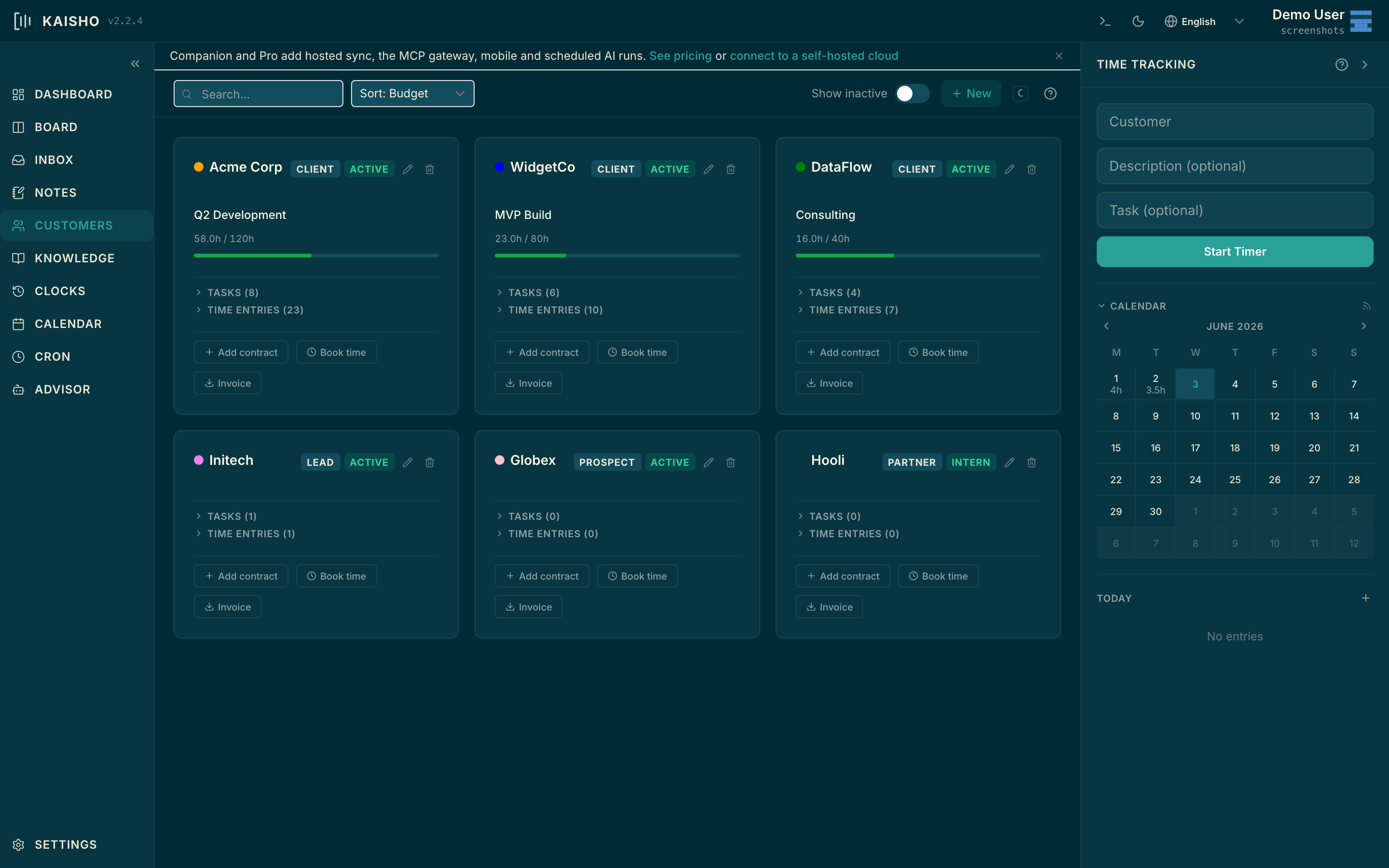1389x868 pixels.
Task: Click the orange Acme Corp color dot
Action: tap(199, 167)
